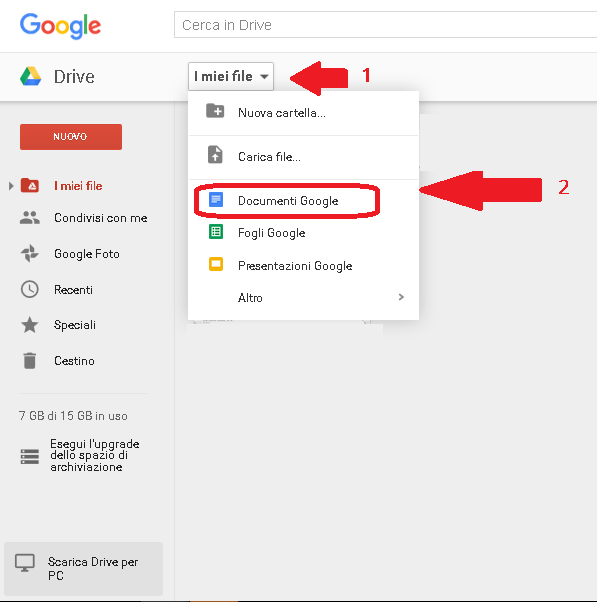The height and width of the screenshot is (602, 597).
Task: Open I miei file in sidebar
Action: click(78, 186)
